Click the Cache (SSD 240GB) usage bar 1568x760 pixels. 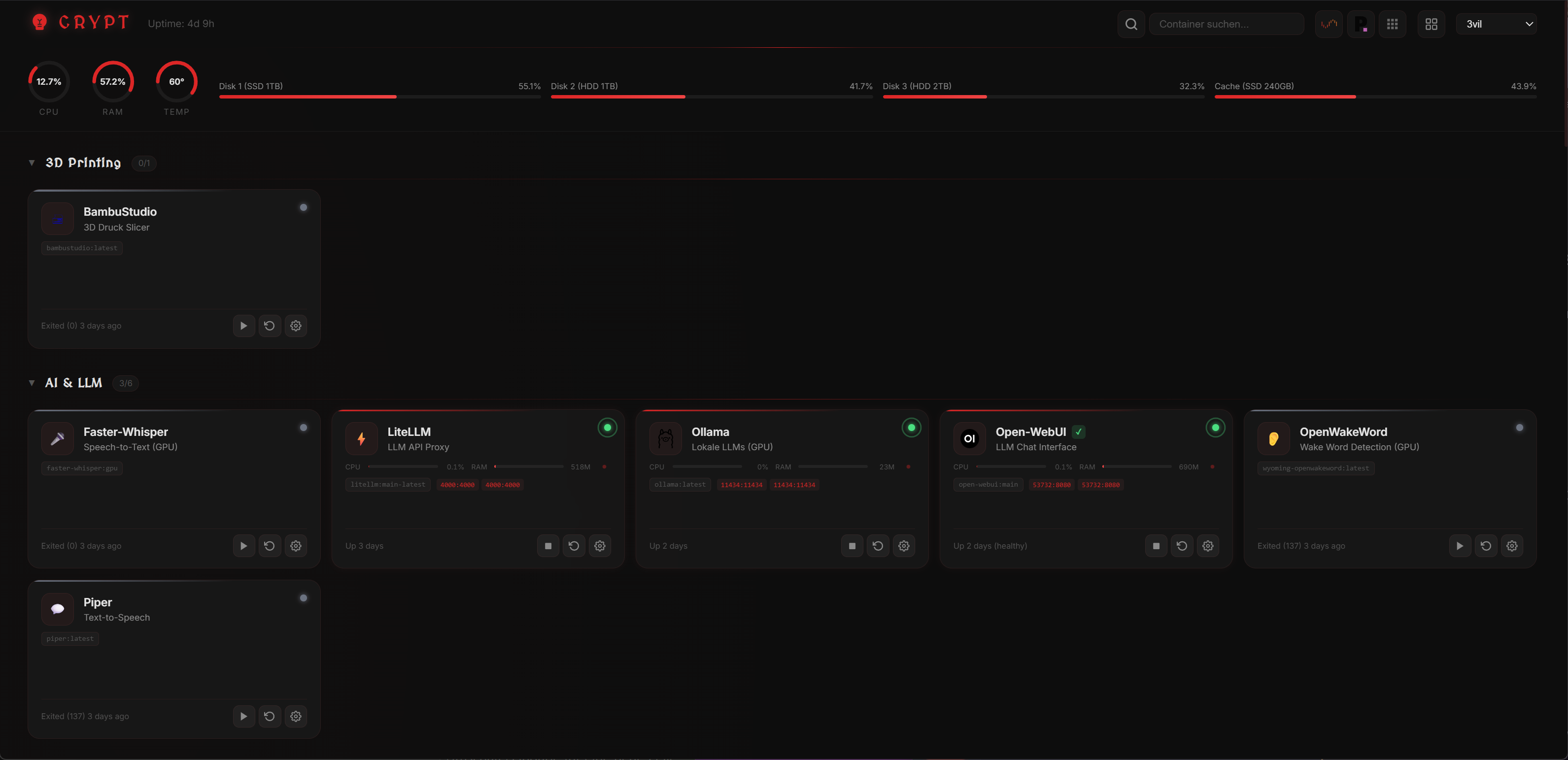tap(1375, 97)
